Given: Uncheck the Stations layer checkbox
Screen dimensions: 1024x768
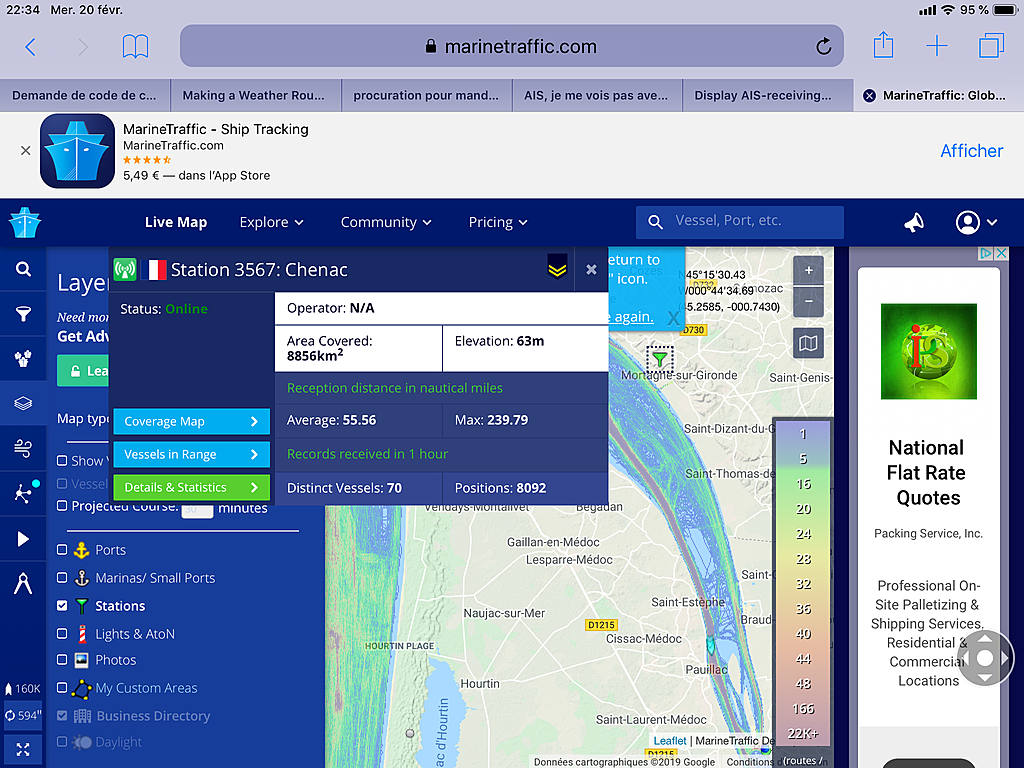Looking at the screenshot, I should tap(62, 605).
